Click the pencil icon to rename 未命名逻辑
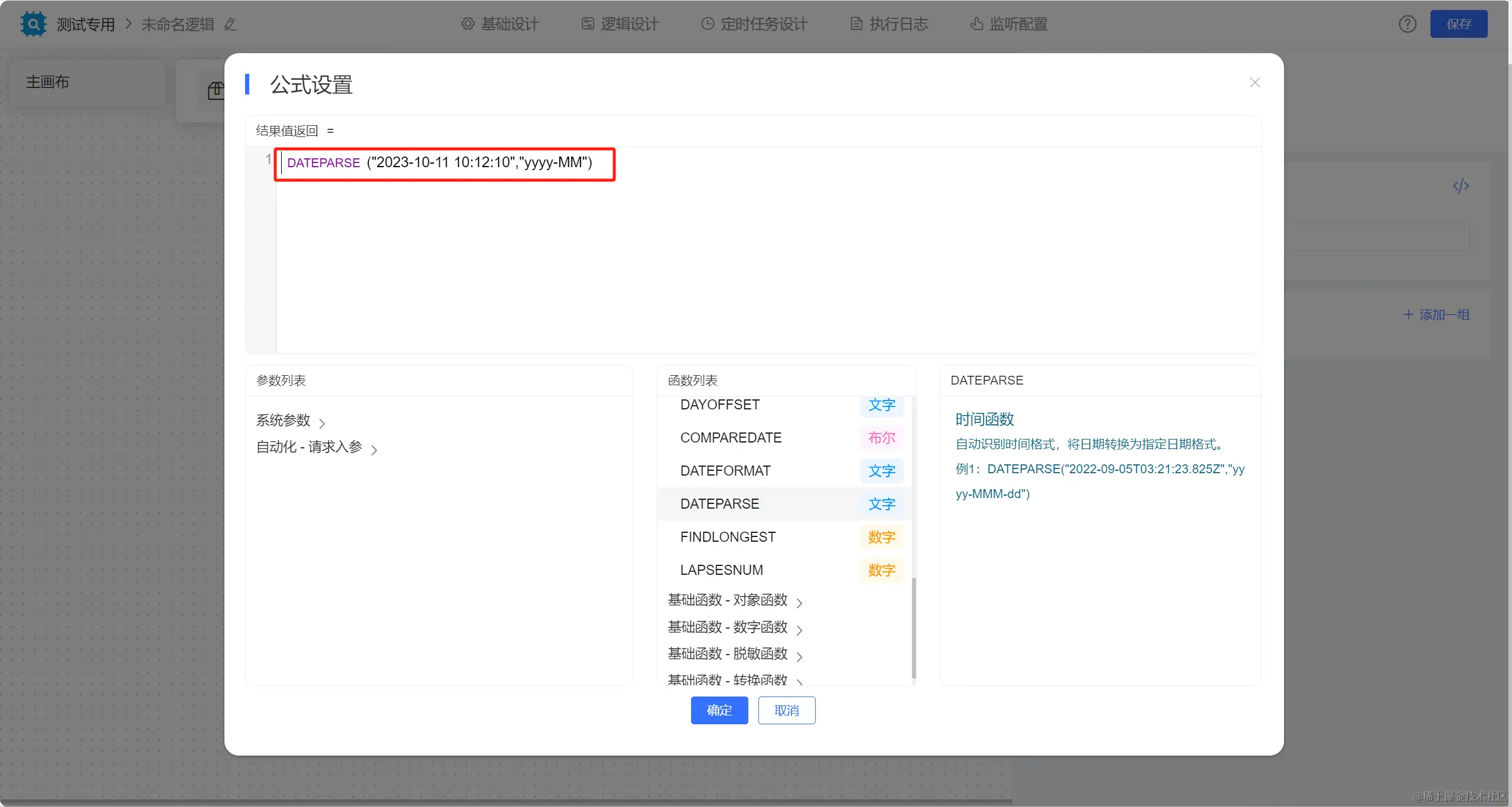Image resolution: width=1512 pixels, height=807 pixels. (230, 24)
